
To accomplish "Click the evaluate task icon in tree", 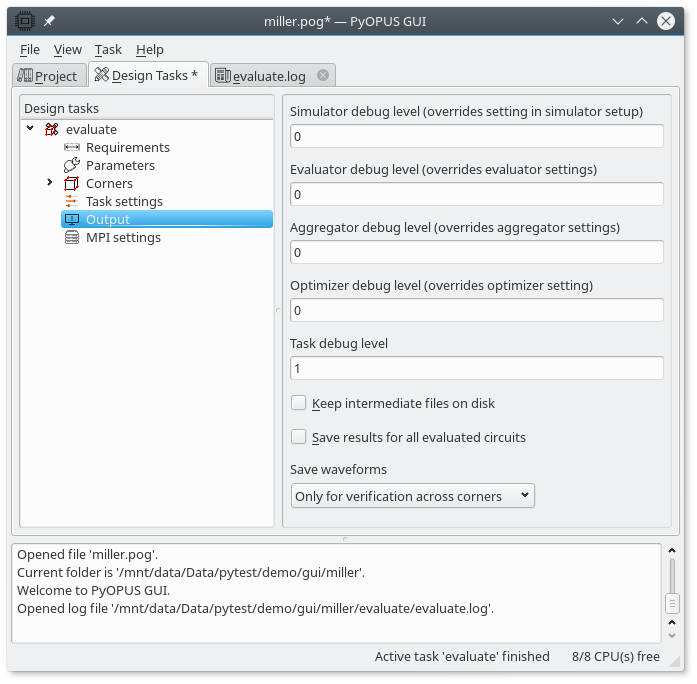I will [52, 130].
